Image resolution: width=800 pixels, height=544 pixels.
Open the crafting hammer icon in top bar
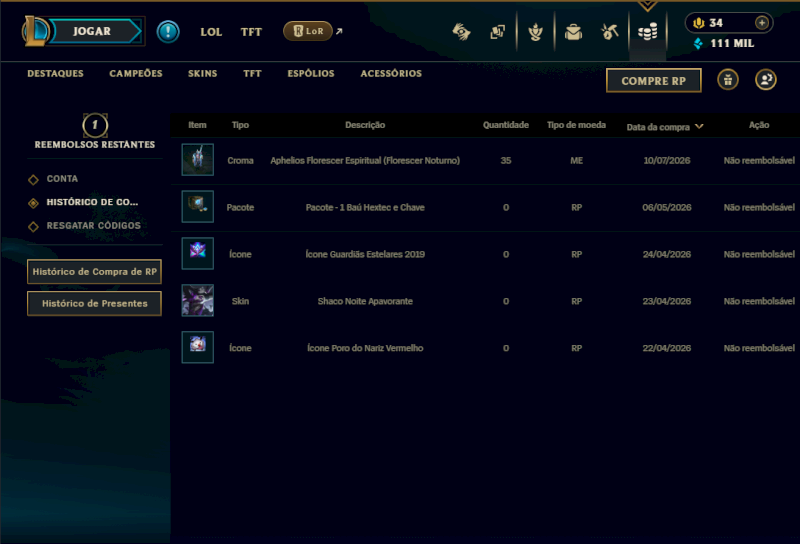(x=610, y=32)
